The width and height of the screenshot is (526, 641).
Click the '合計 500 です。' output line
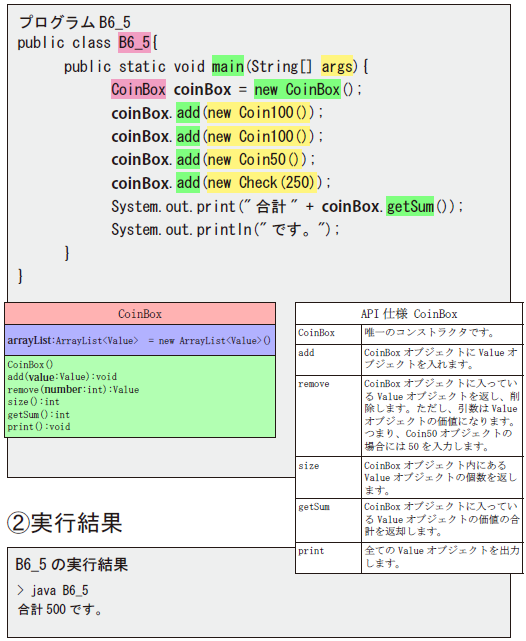[60, 610]
